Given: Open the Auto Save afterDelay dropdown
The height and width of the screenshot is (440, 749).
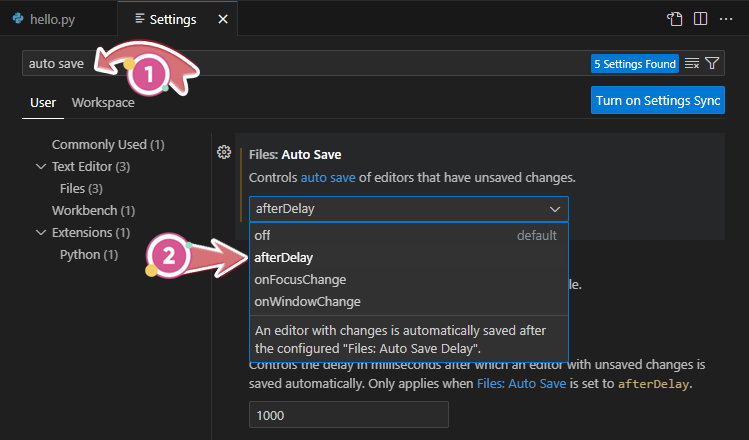Looking at the screenshot, I should tap(409, 209).
